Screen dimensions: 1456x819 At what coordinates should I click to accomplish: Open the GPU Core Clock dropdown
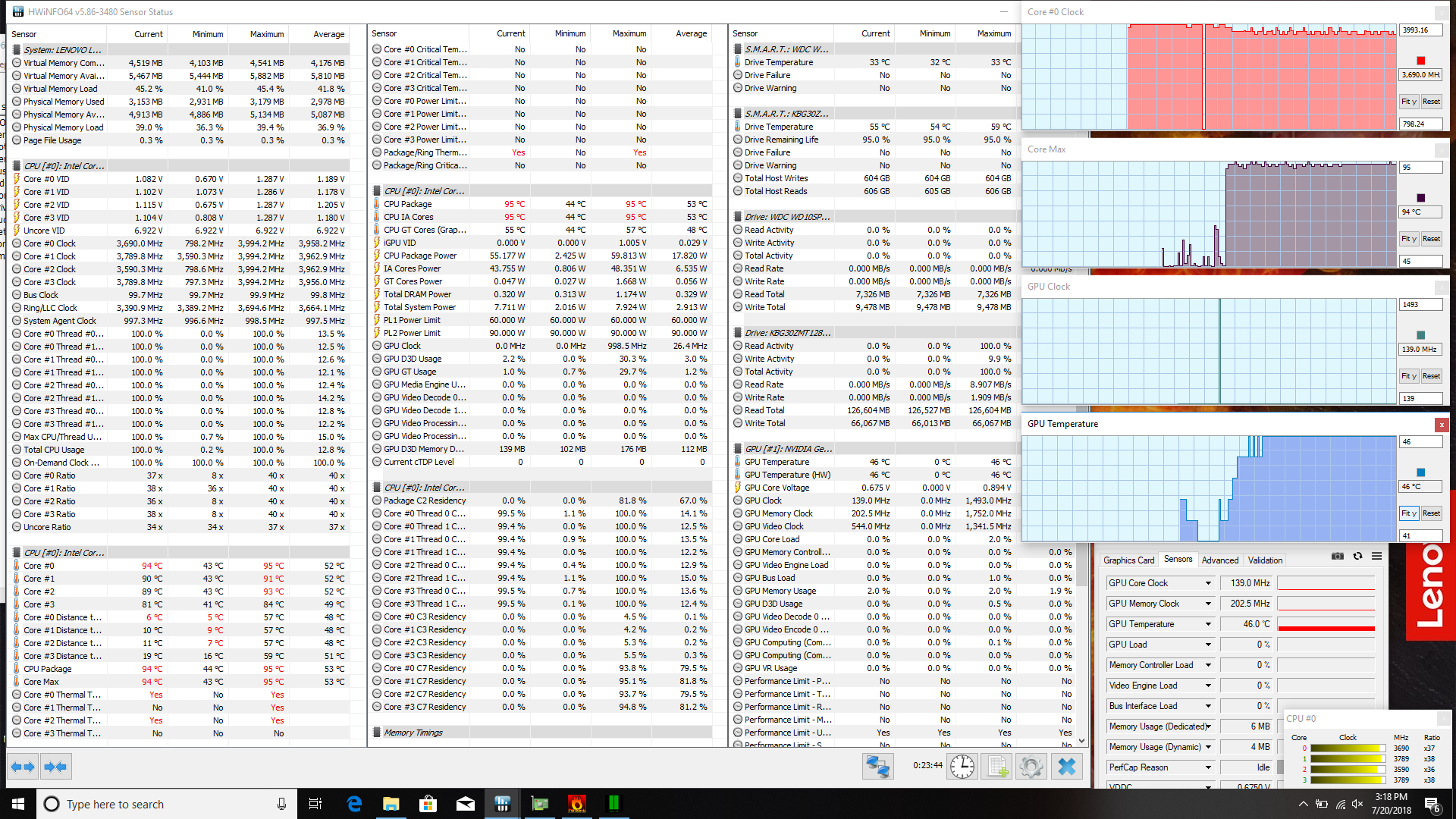pyautogui.click(x=1208, y=583)
